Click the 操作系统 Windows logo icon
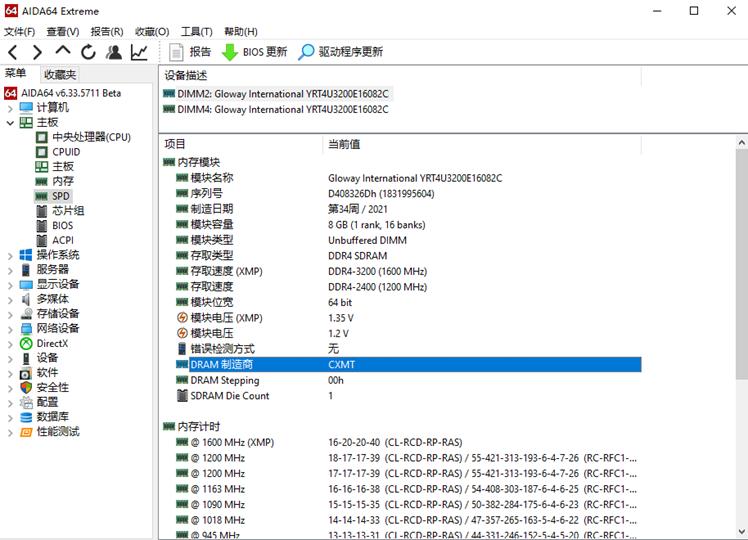748x540 pixels. pyautogui.click(x=26, y=255)
